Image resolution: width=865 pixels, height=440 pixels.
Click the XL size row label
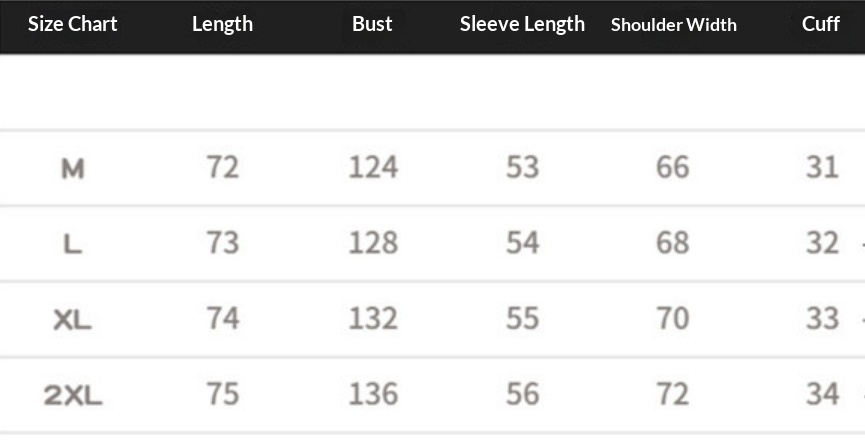coord(72,320)
